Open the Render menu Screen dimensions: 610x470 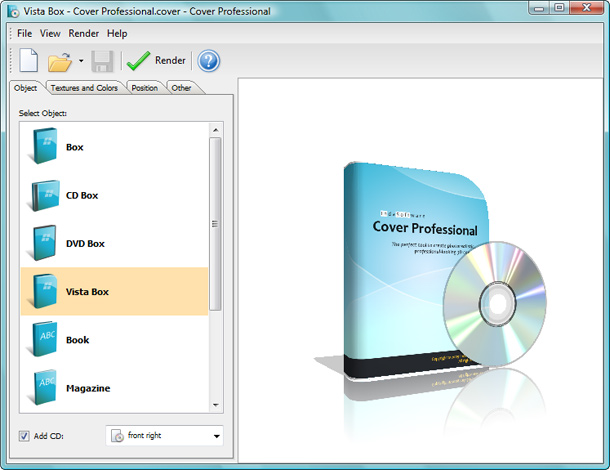(x=84, y=33)
